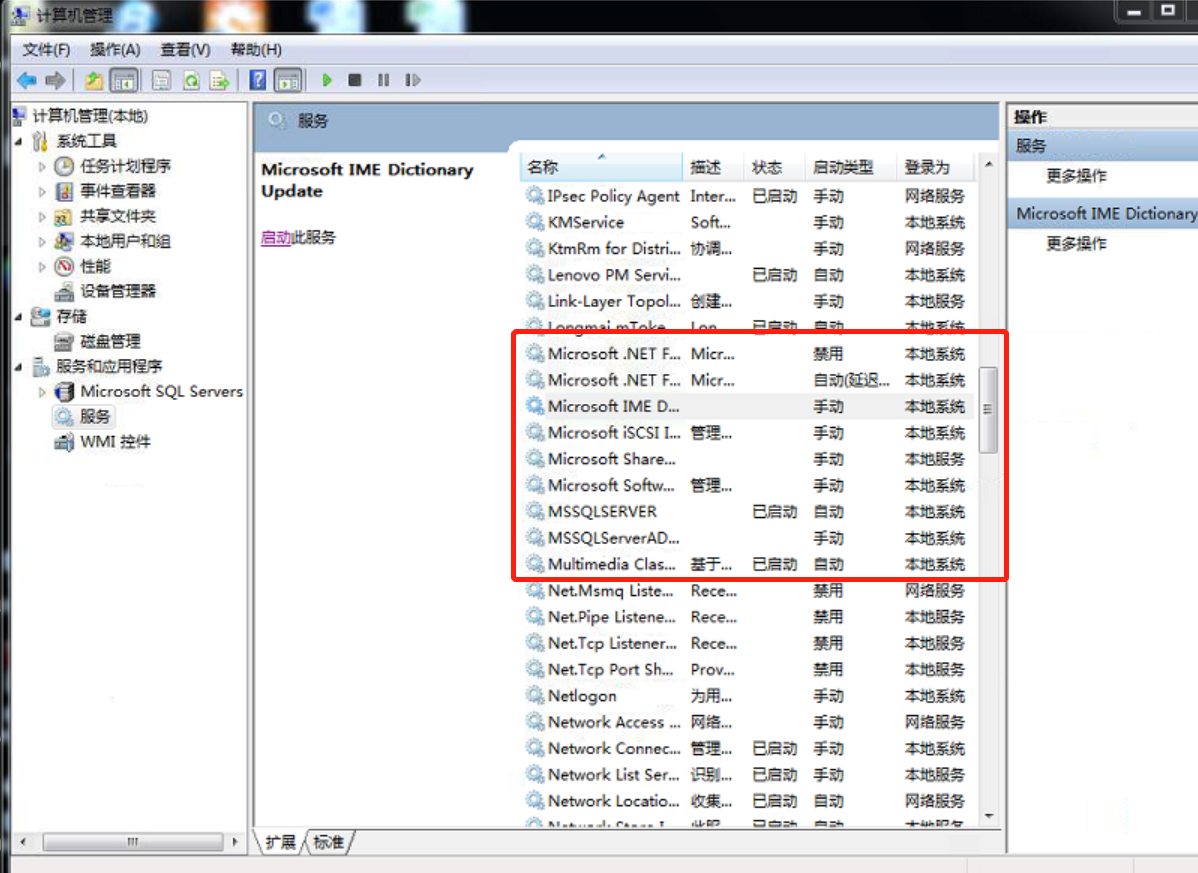This screenshot has height=873, width=1198.
Task: Expand the 性能 node
Action: (x=42, y=267)
